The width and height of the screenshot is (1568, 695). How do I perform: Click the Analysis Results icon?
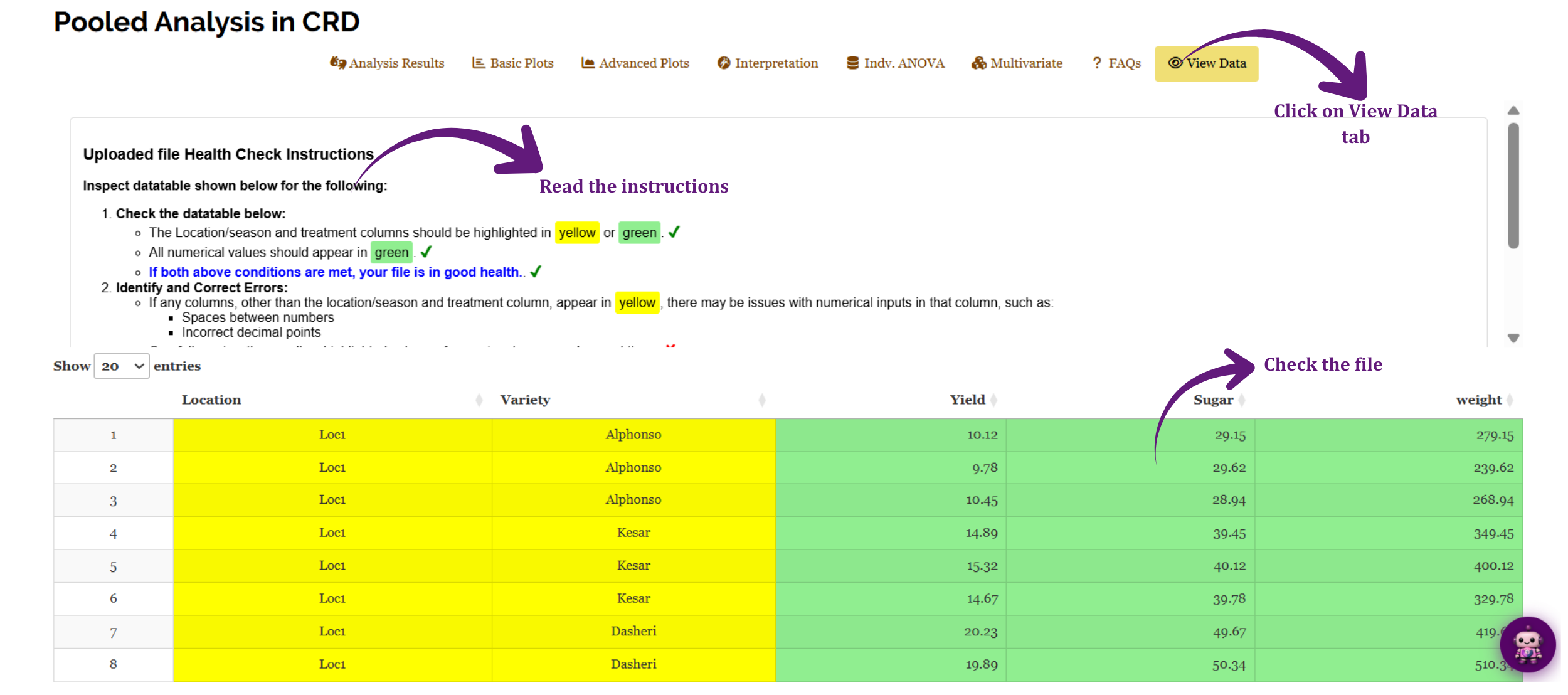pos(337,63)
